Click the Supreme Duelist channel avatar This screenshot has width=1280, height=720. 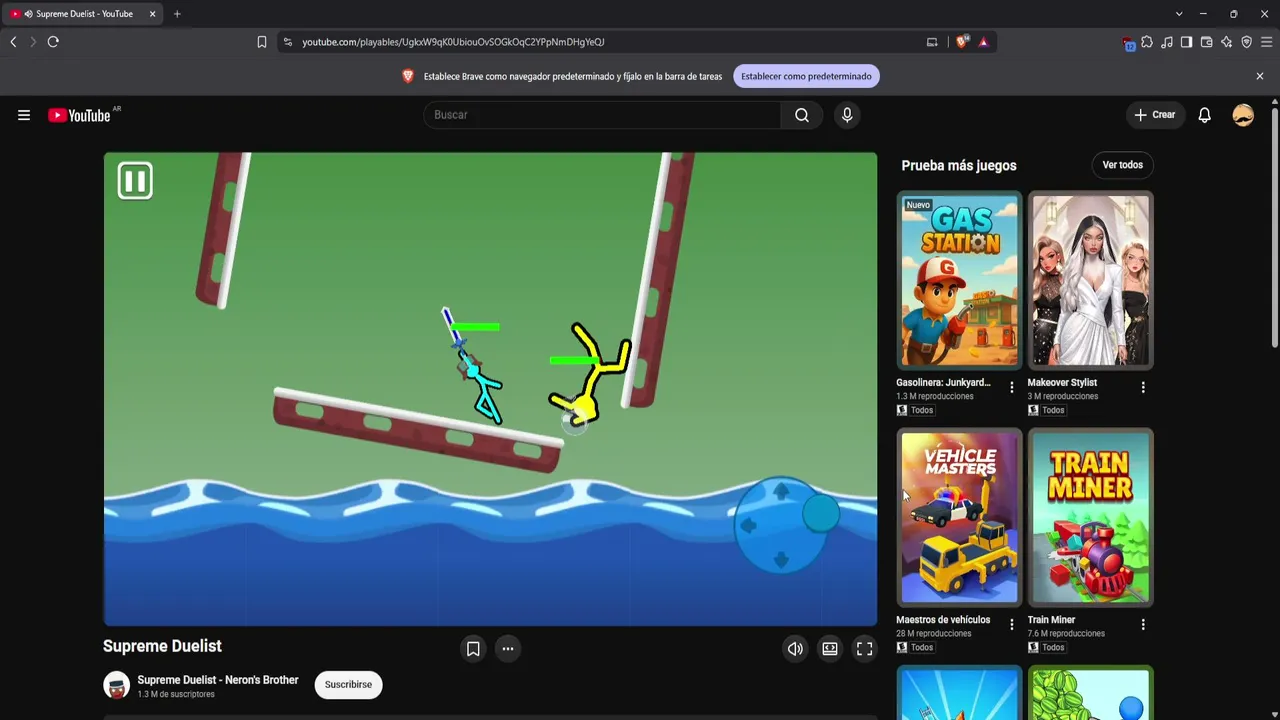point(117,685)
